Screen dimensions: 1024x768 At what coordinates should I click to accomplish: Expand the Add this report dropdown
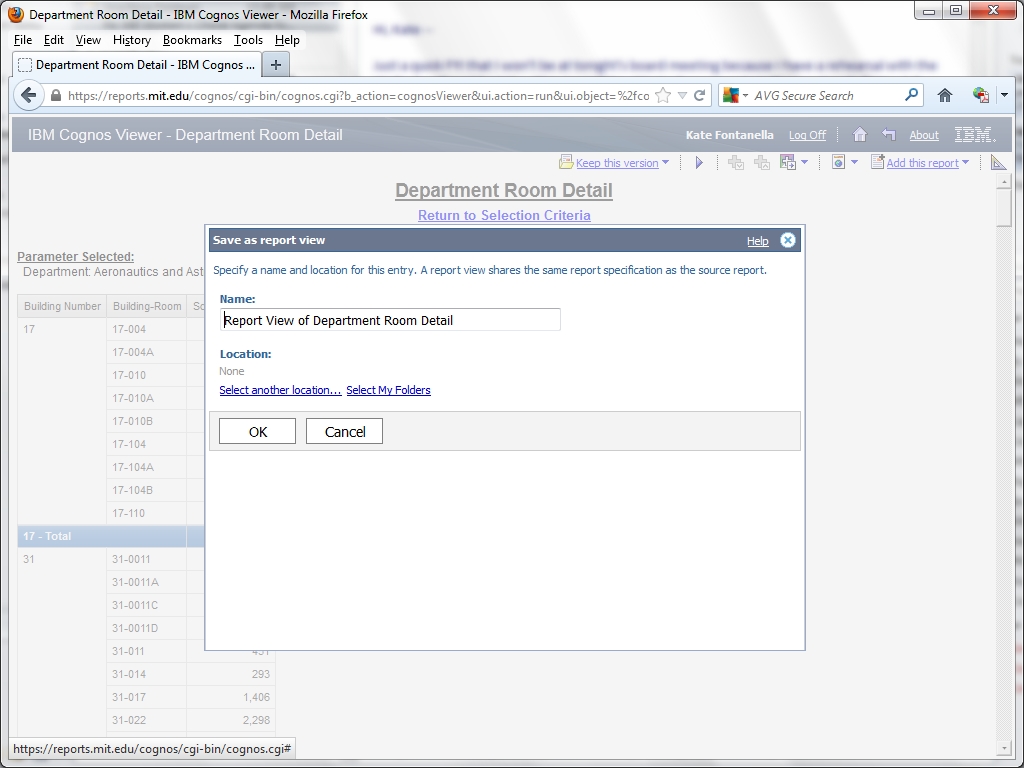pos(965,163)
